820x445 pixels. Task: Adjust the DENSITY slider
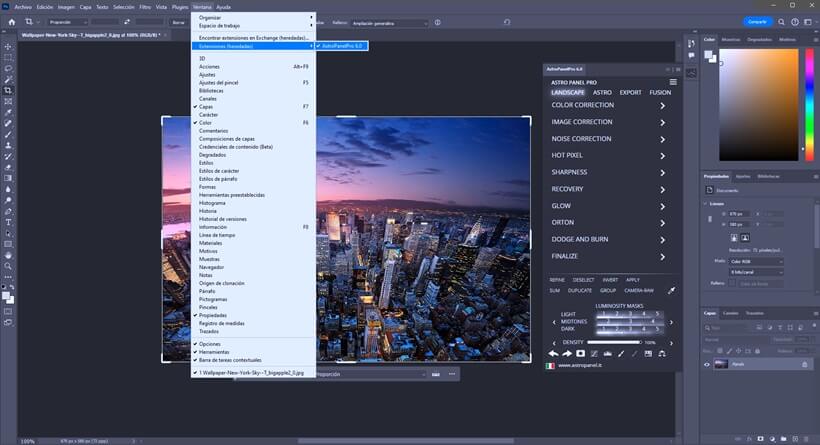pos(614,342)
